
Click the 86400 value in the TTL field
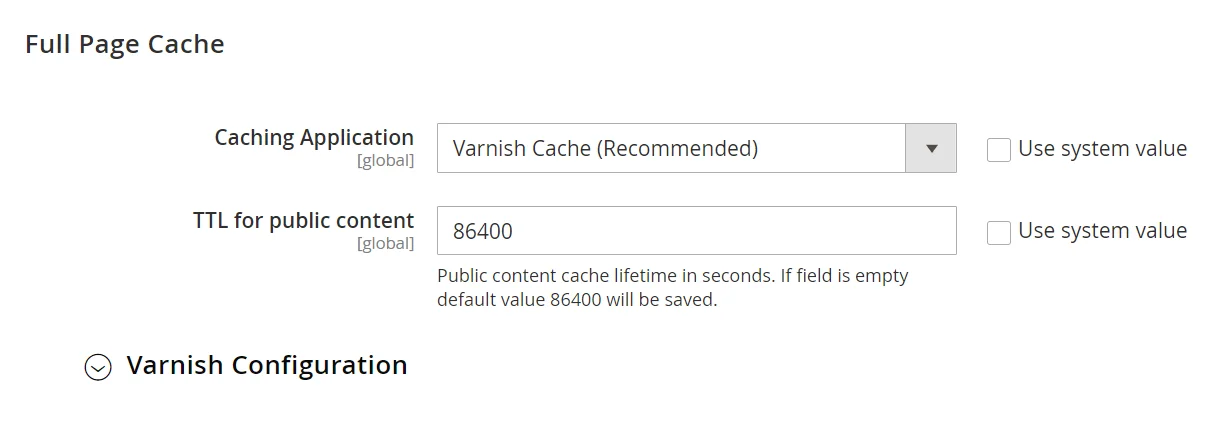(x=483, y=232)
